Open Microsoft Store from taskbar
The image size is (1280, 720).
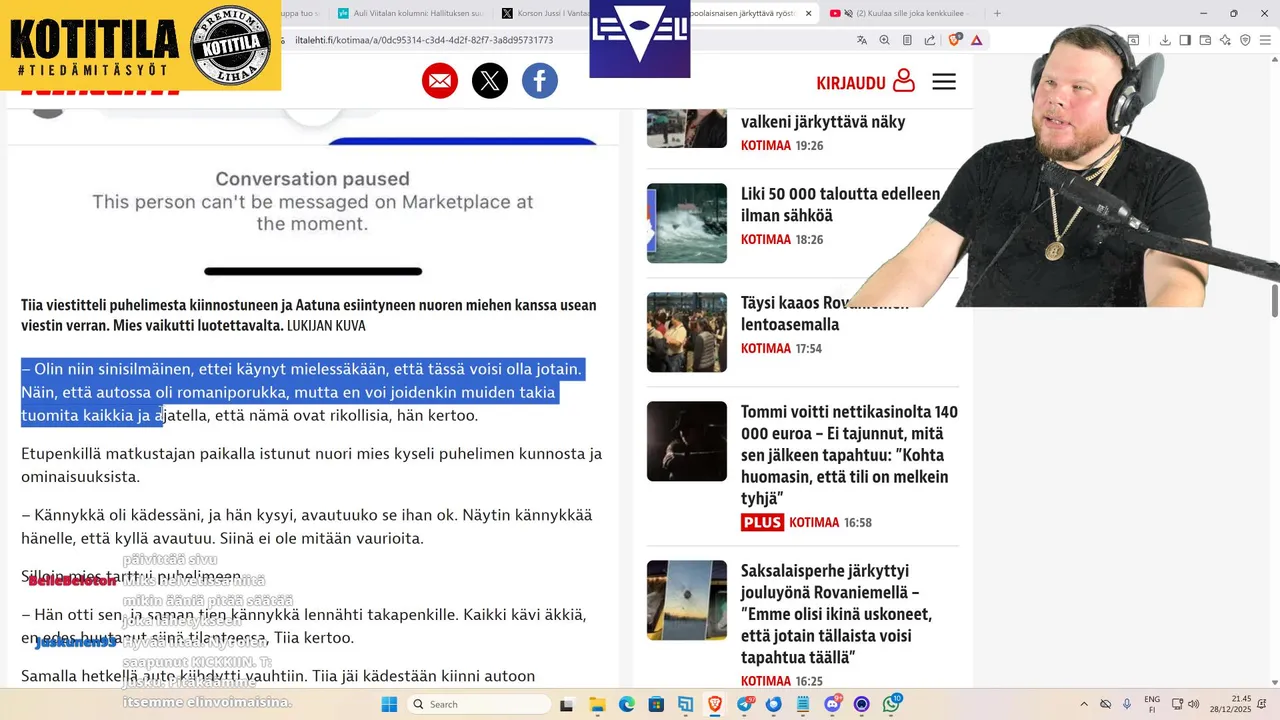pyautogui.click(x=656, y=704)
